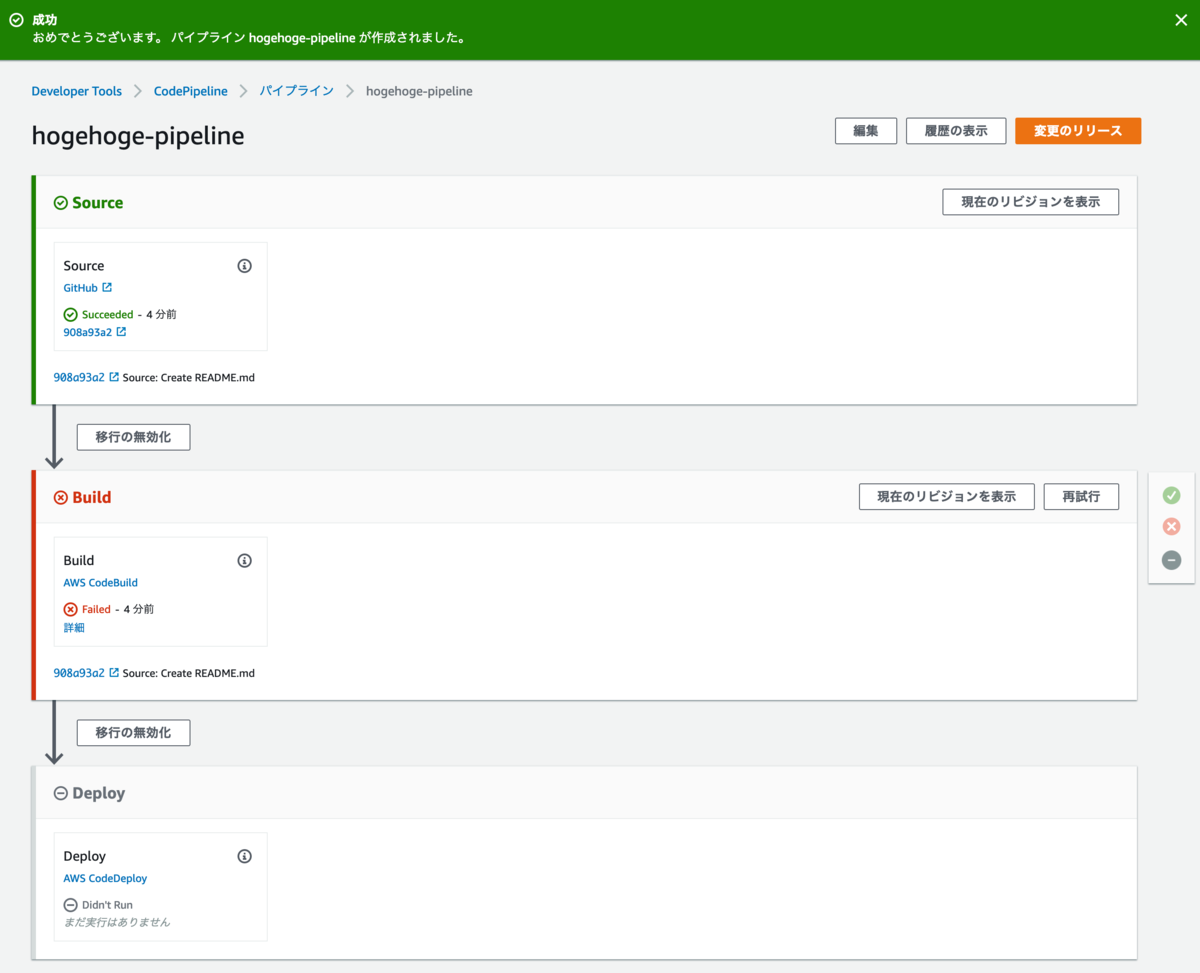
Task: Click red failed filter icon in side panel
Action: pos(1171,527)
